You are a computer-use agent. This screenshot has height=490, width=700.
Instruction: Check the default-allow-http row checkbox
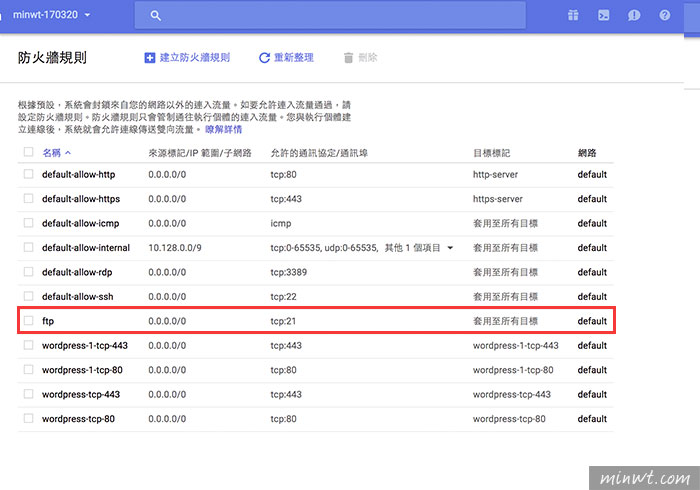tap(28, 174)
